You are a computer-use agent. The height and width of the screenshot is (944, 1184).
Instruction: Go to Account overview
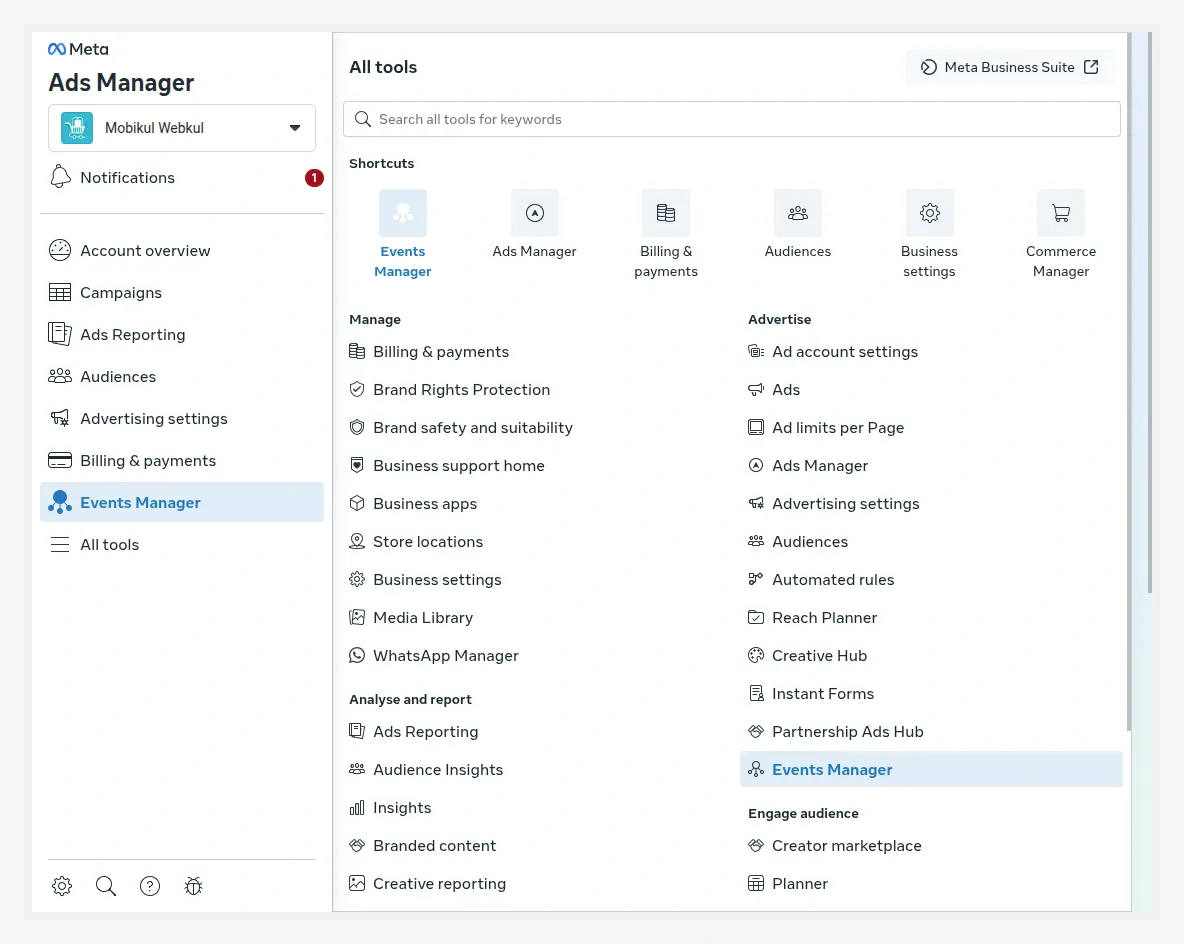[x=182, y=250]
